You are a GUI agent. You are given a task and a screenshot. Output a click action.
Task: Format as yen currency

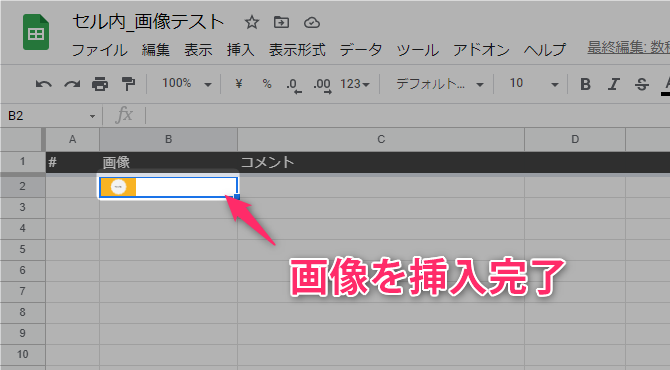[x=239, y=84]
